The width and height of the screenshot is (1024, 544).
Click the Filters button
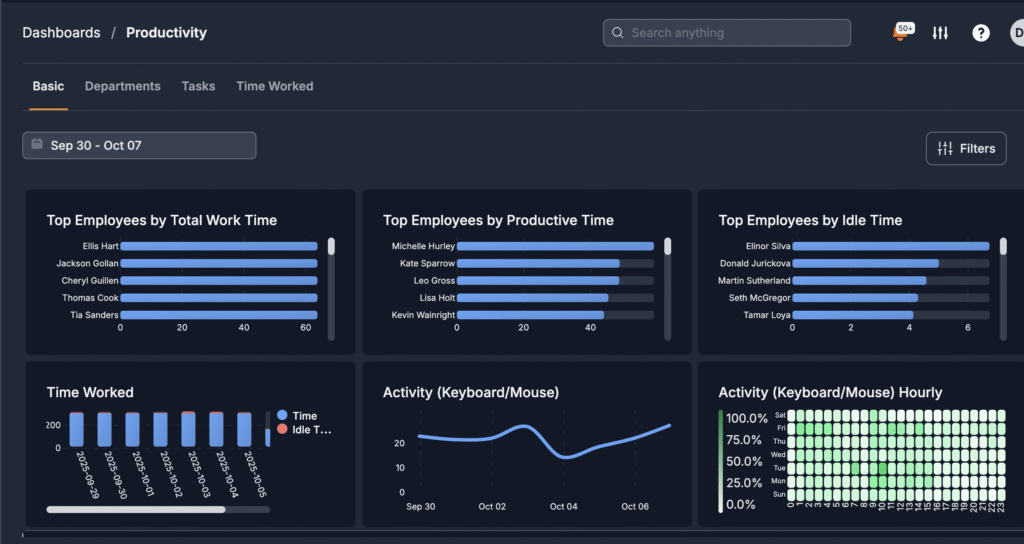tap(966, 149)
